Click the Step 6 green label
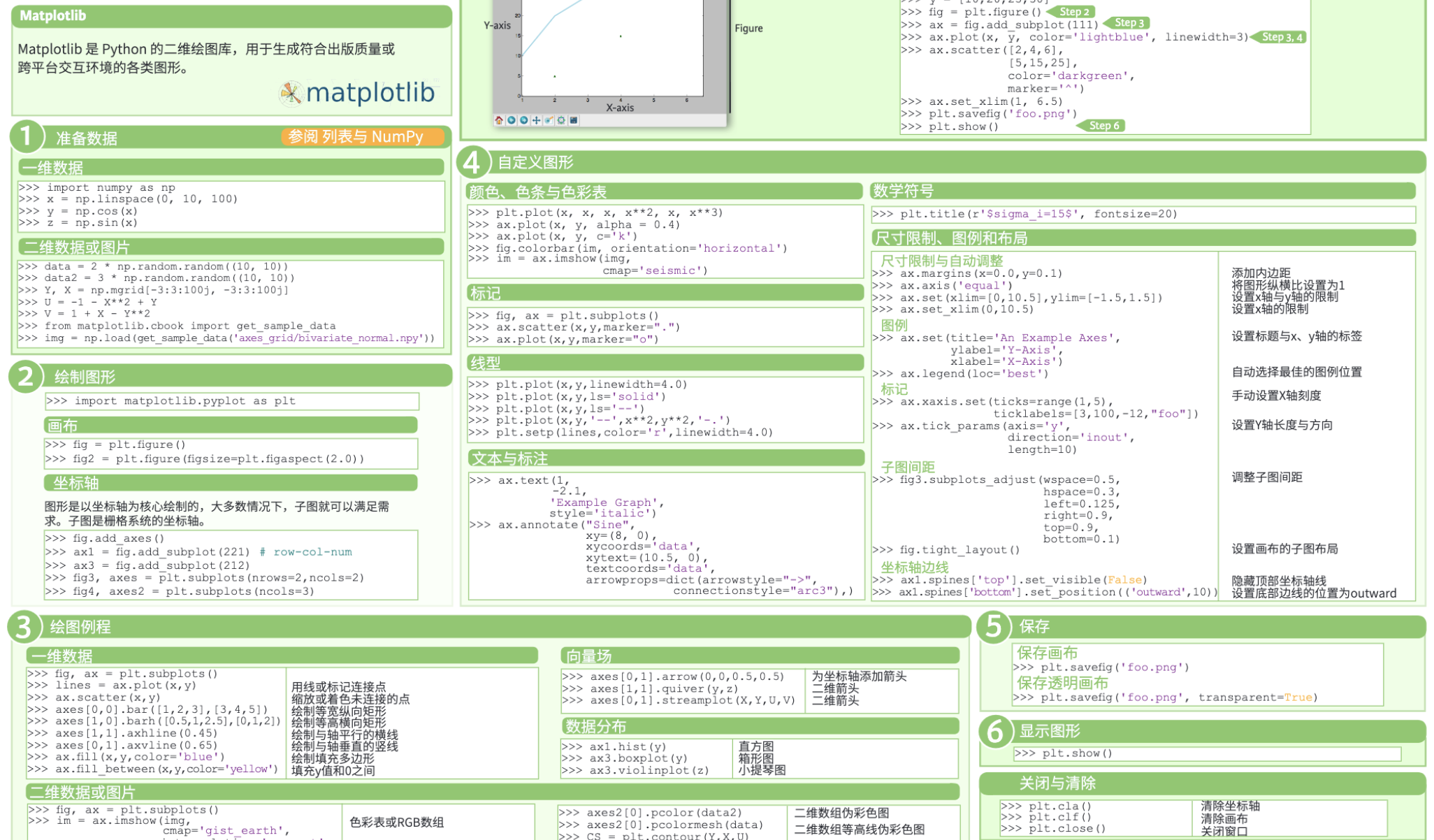Image resolution: width=1434 pixels, height=840 pixels. [x=1103, y=126]
